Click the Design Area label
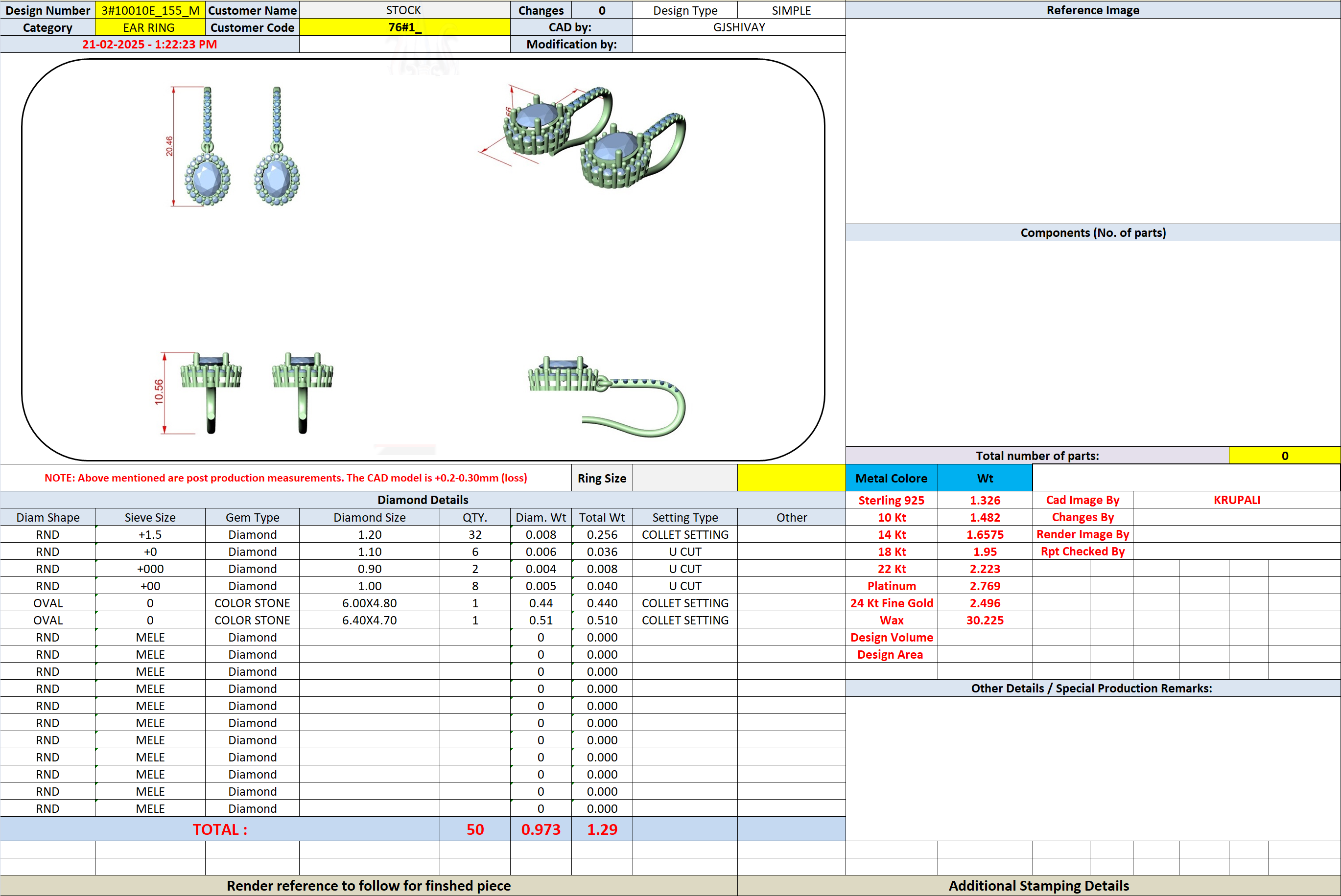The width and height of the screenshot is (1341, 896). point(891,654)
